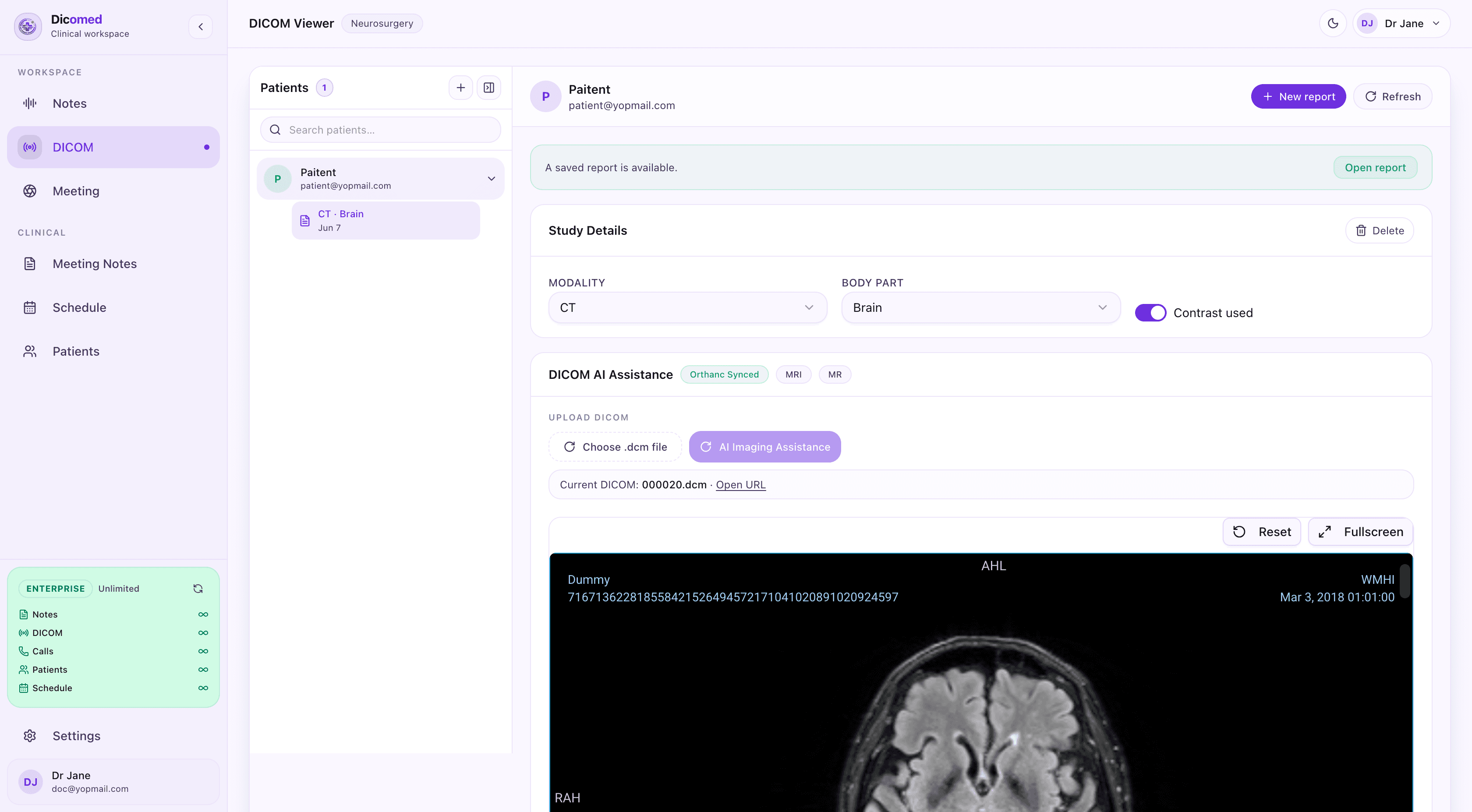Click the Meeting Notes document icon
The image size is (1472, 812).
(x=30, y=263)
